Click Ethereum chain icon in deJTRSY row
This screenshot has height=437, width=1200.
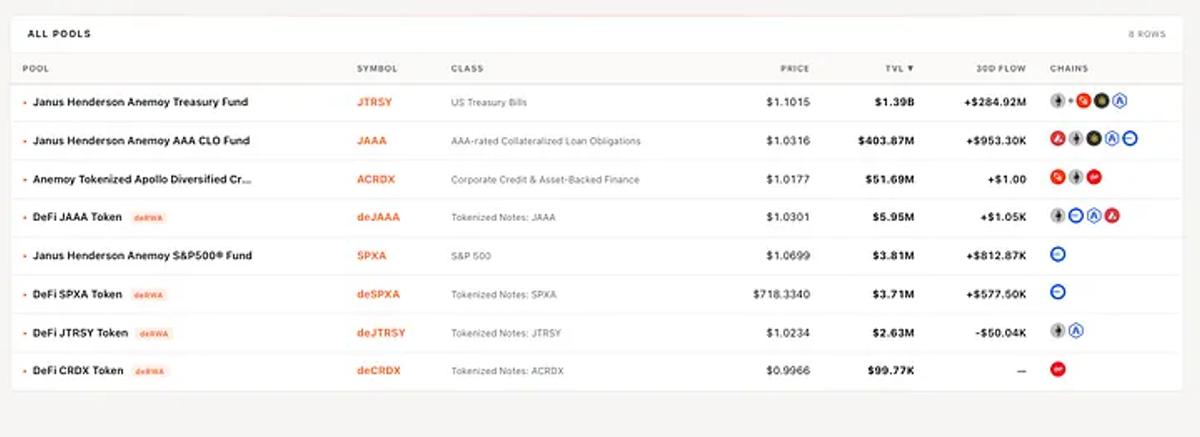pyautogui.click(x=1058, y=331)
